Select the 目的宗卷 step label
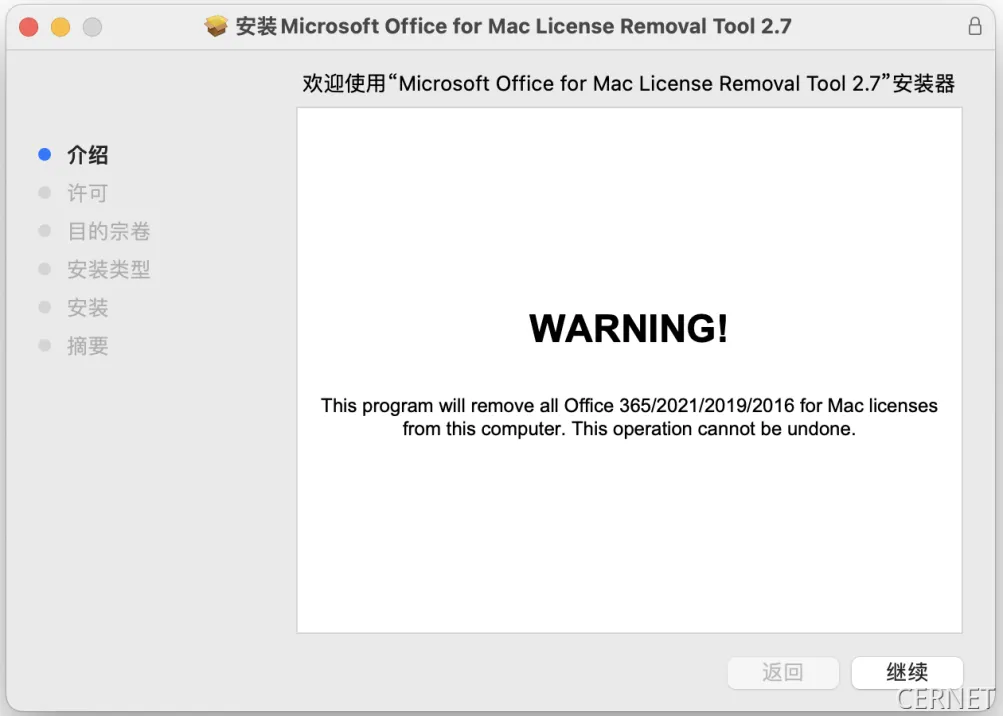The width and height of the screenshot is (1003, 716). pos(108,231)
